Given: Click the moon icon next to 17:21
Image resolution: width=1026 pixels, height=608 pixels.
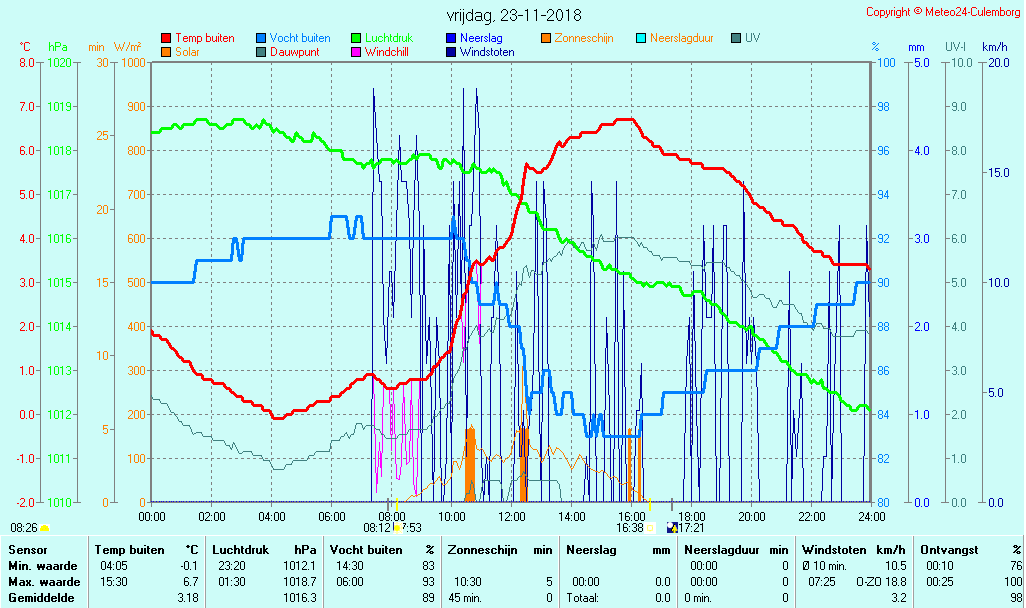Looking at the screenshot, I should [672, 527].
